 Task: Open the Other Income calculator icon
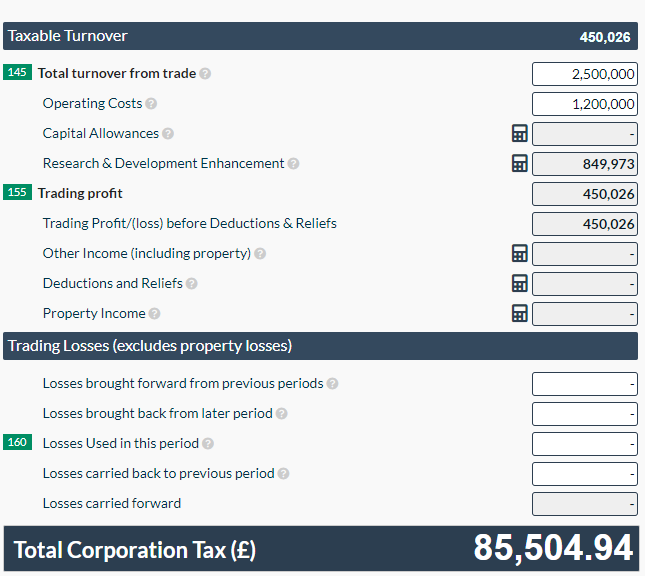pos(519,254)
